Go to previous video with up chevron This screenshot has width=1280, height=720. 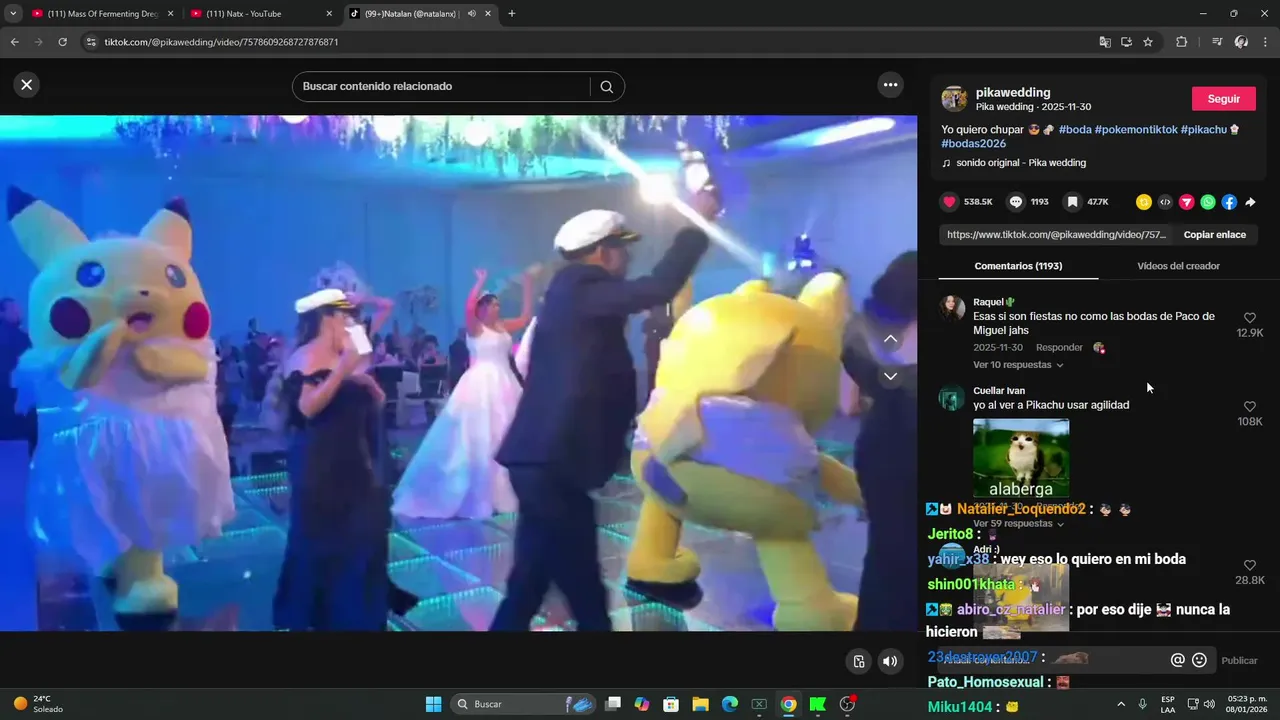[x=890, y=339]
